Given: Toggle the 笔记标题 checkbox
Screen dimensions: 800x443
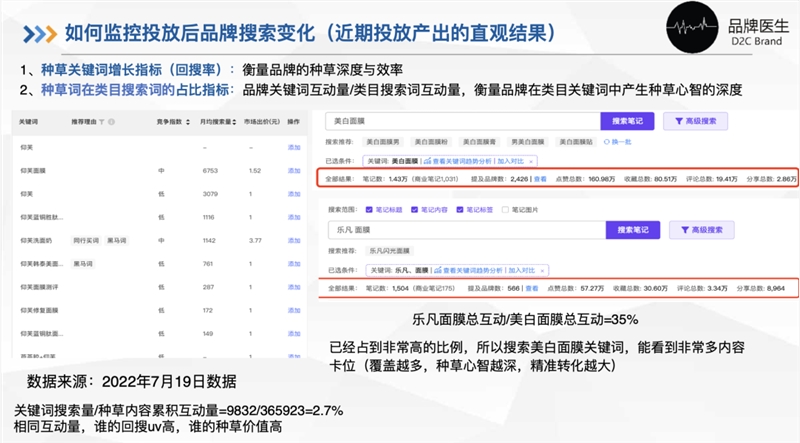Looking at the screenshot, I should (x=369, y=210).
